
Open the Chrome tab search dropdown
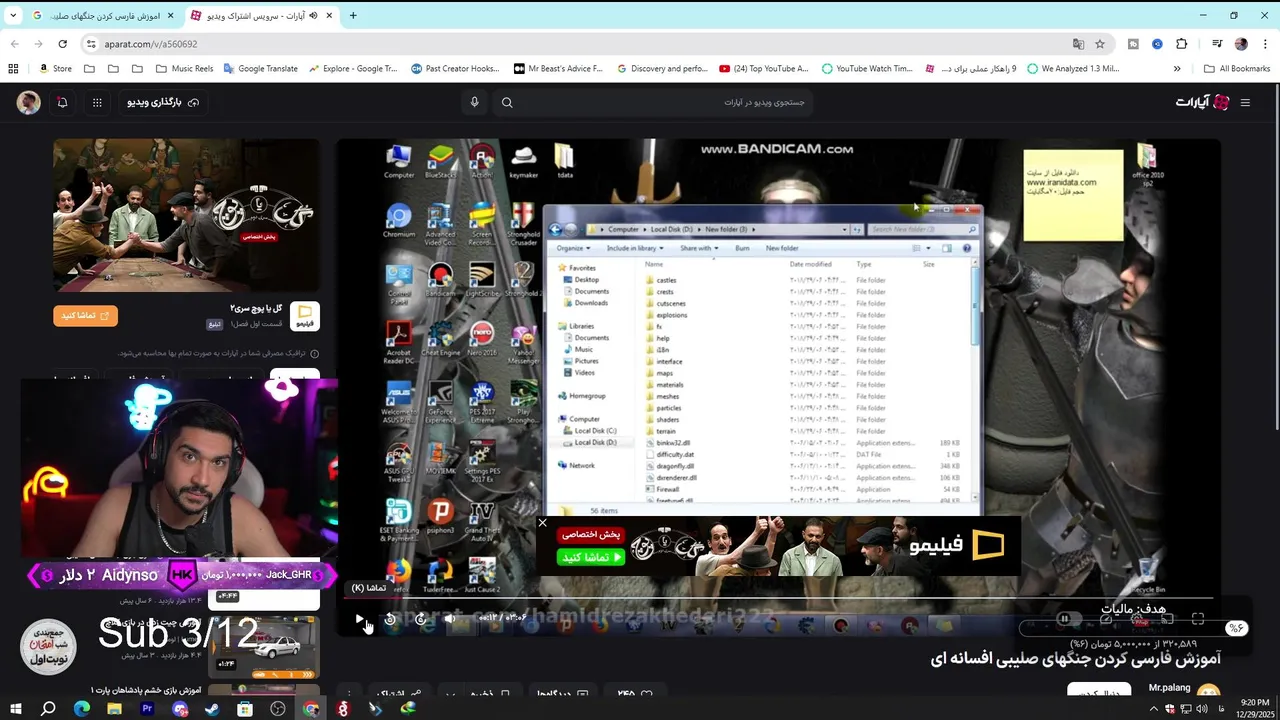pyautogui.click(x=12, y=16)
